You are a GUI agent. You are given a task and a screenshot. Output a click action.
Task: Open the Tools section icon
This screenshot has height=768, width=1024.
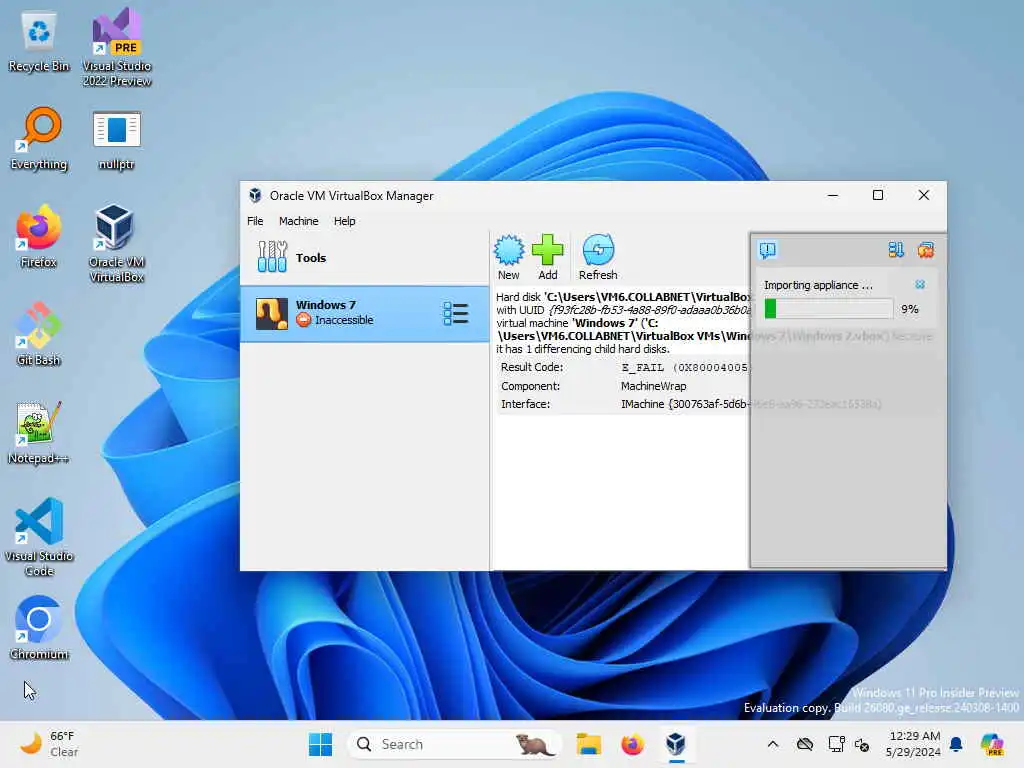click(272, 257)
